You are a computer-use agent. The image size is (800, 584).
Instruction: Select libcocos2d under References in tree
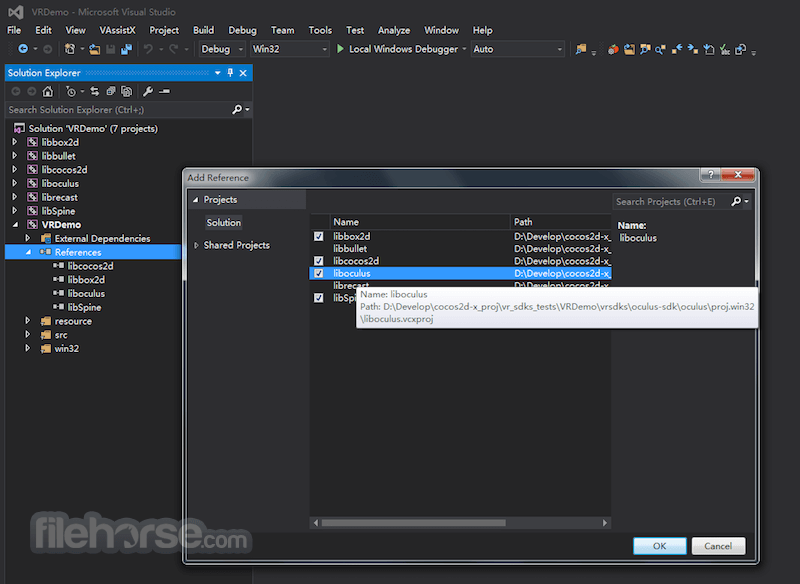pos(90,266)
